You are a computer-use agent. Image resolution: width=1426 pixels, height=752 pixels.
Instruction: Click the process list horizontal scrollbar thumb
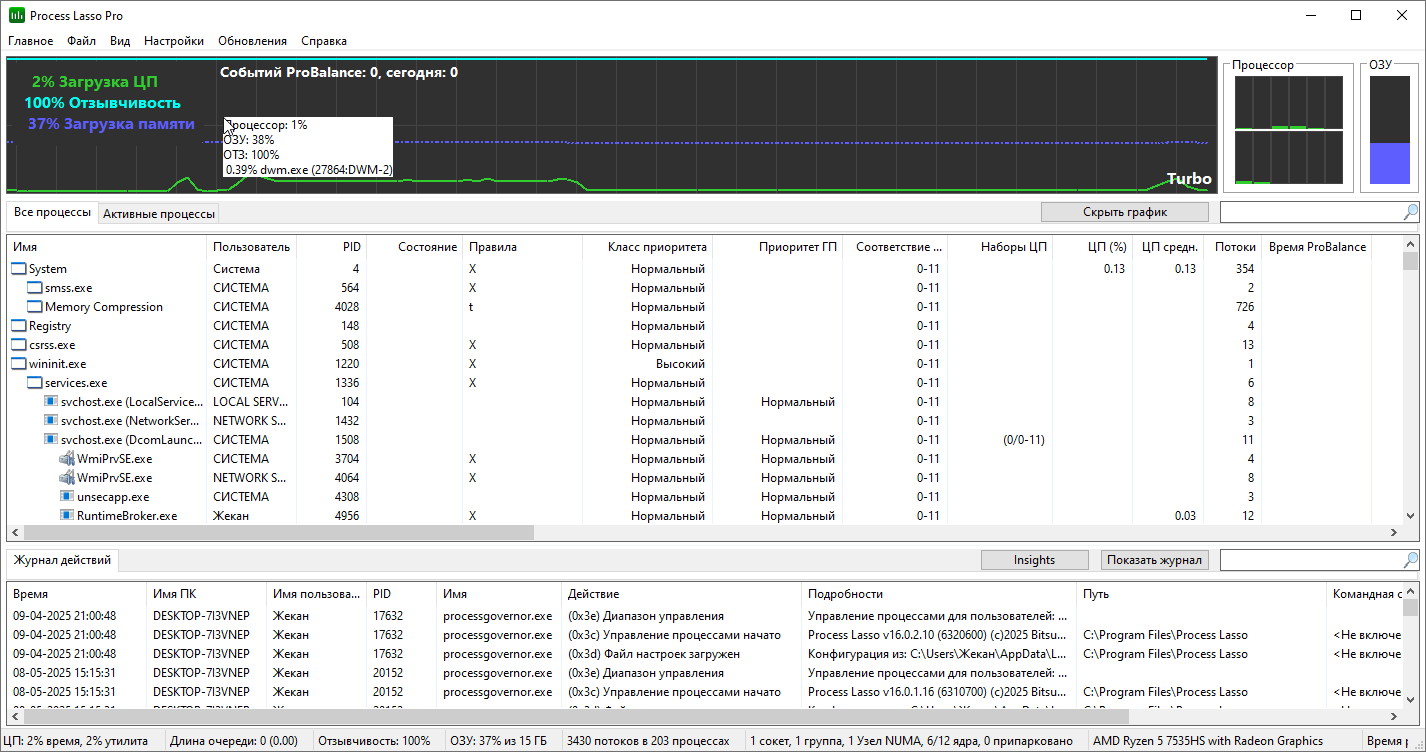(x=279, y=533)
